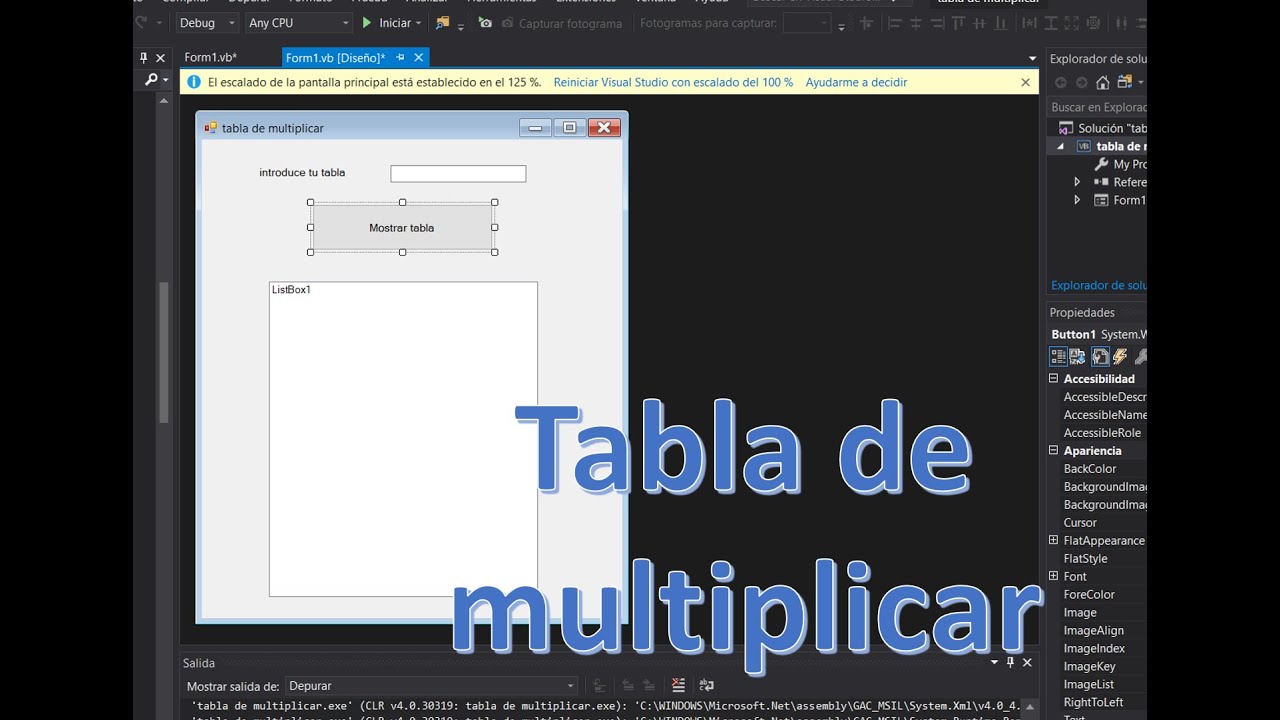The image size is (1280, 720).
Task: Collapse the tabla de multiplicar project node
Action: click(1061, 146)
